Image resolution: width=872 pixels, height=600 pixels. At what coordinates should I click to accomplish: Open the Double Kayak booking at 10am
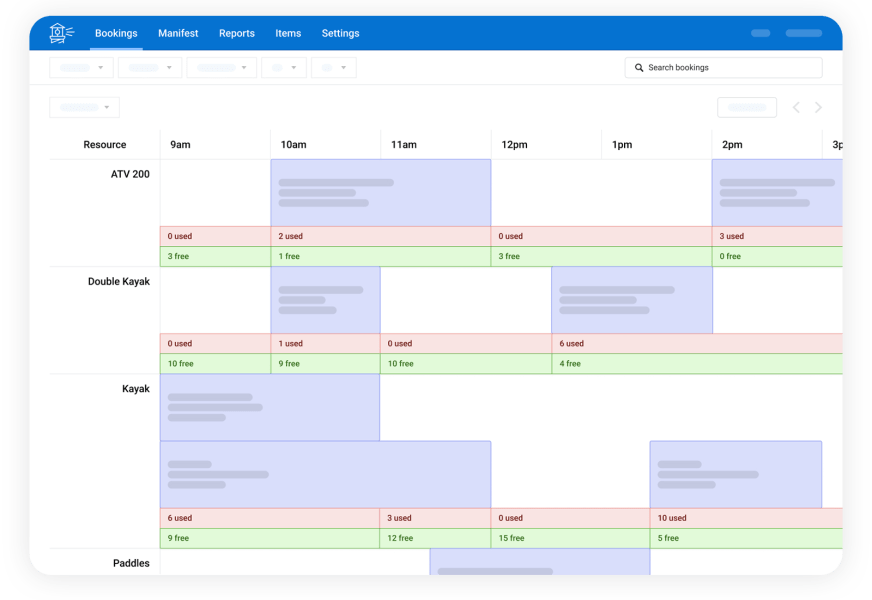click(325, 300)
